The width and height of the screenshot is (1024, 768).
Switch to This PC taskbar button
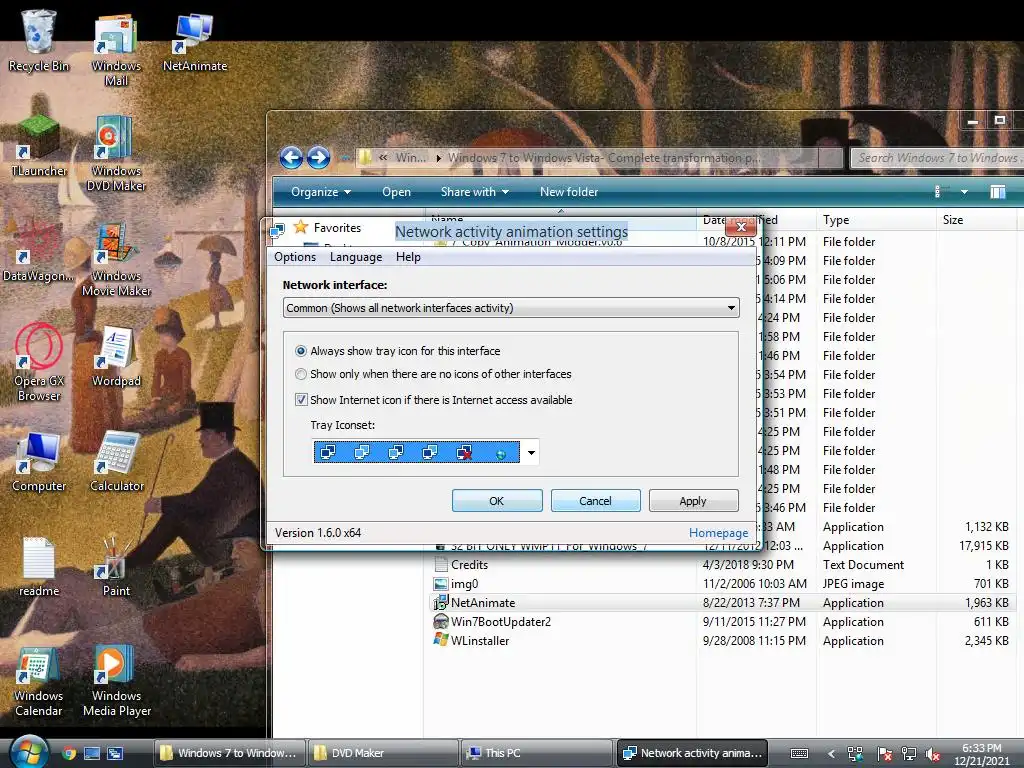click(536, 753)
